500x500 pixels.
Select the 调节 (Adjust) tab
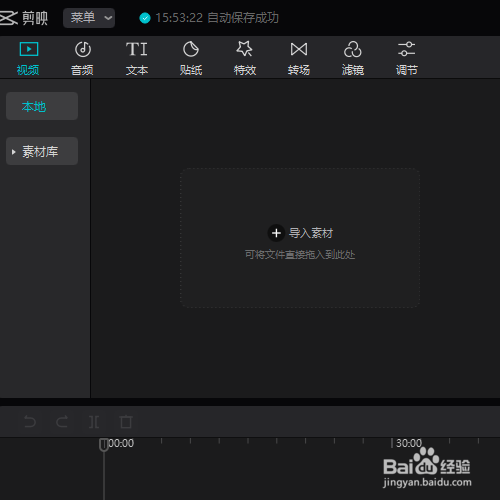pyautogui.click(x=407, y=58)
